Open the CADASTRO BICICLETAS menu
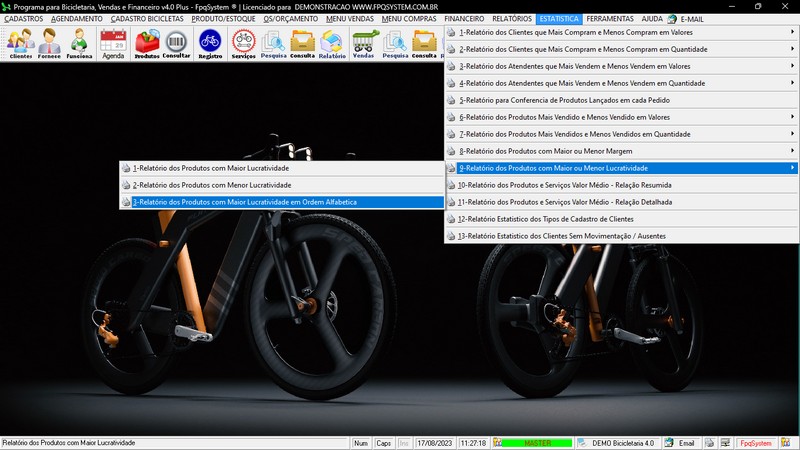This screenshot has width=800, height=450. click(147, 19)
